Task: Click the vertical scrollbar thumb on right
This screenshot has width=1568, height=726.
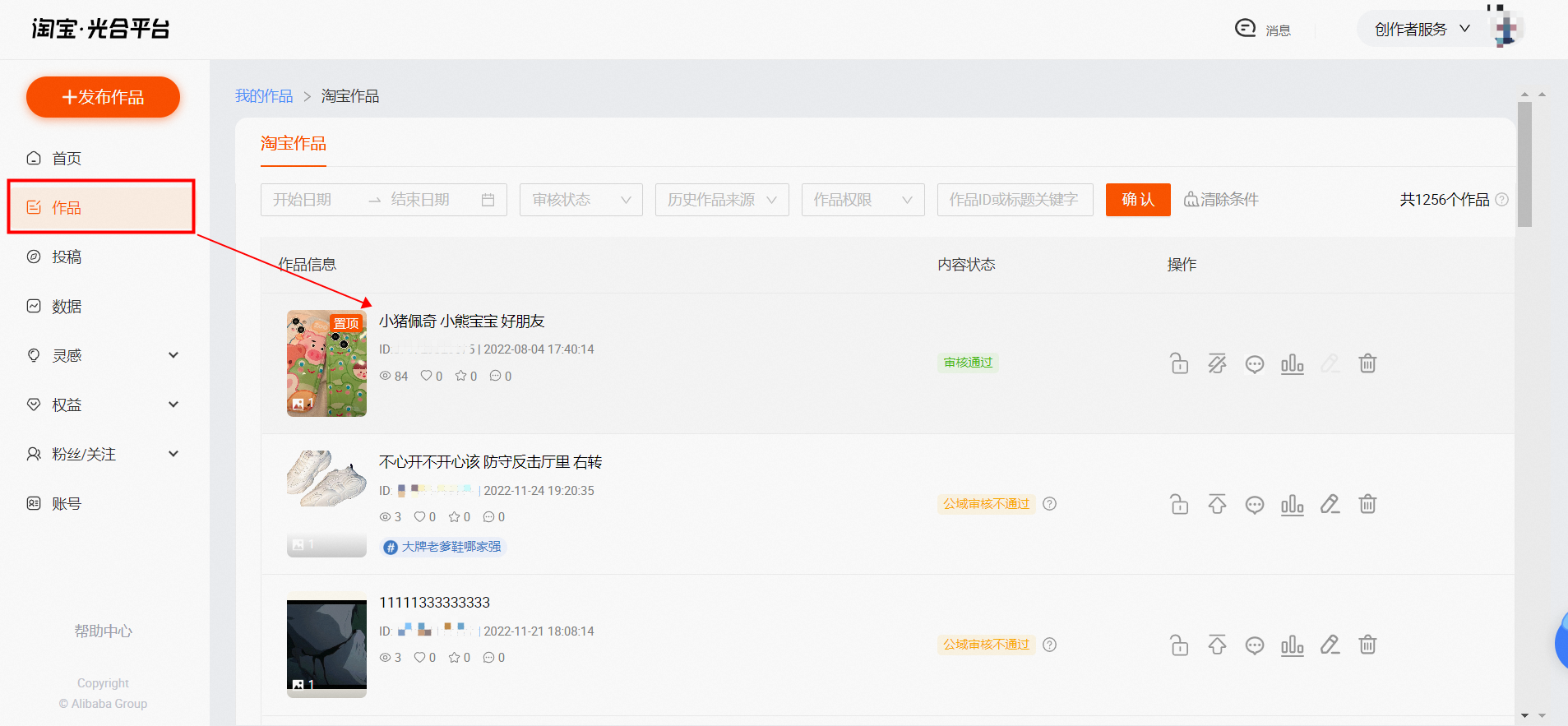Action: 1524,164
